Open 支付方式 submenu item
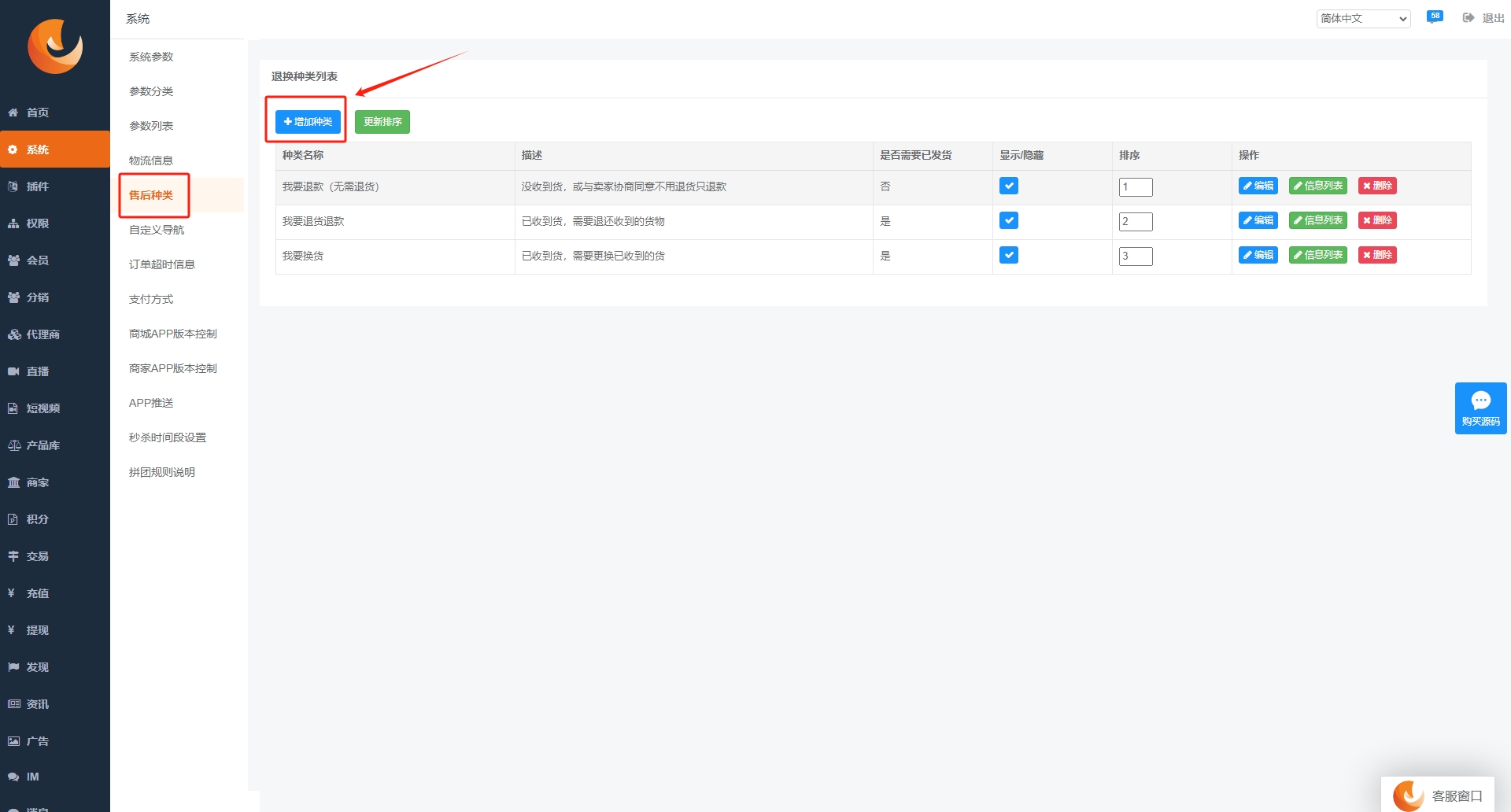Viewport: 1511px width, 812px height. (151, 299)
